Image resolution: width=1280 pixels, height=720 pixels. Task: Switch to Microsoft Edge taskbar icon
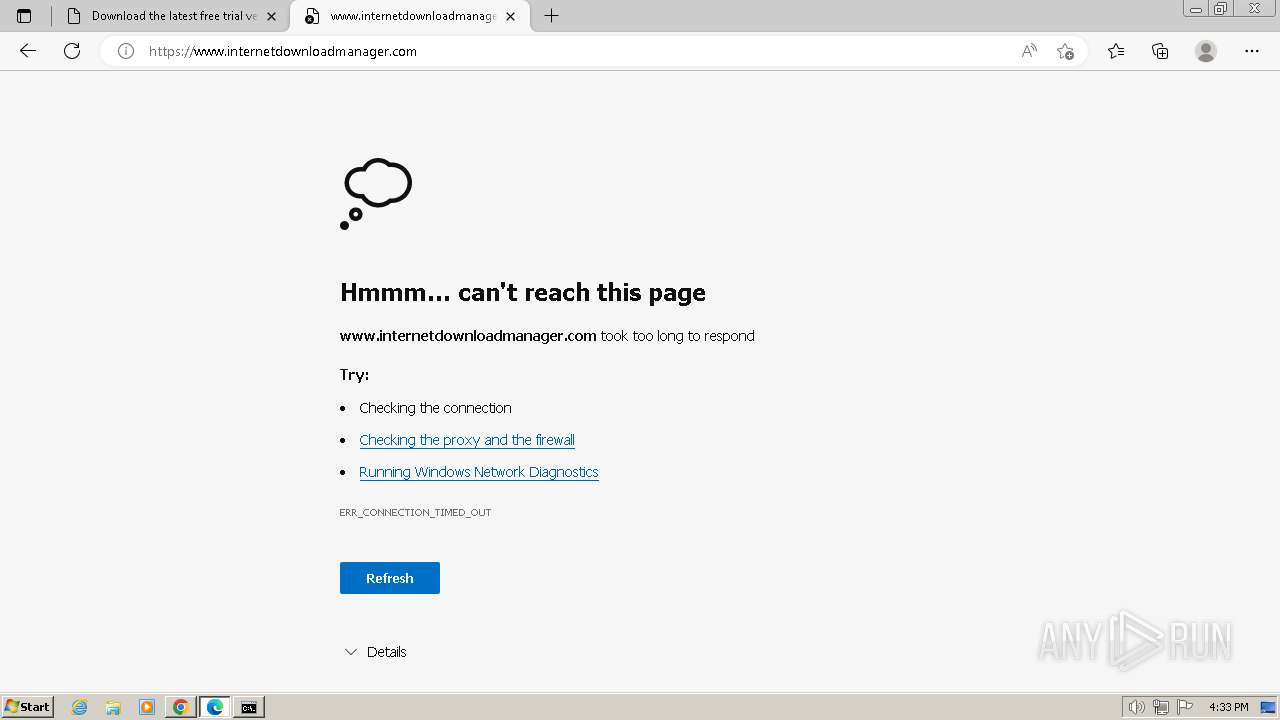pyautogui.click(x=215, y=707)
